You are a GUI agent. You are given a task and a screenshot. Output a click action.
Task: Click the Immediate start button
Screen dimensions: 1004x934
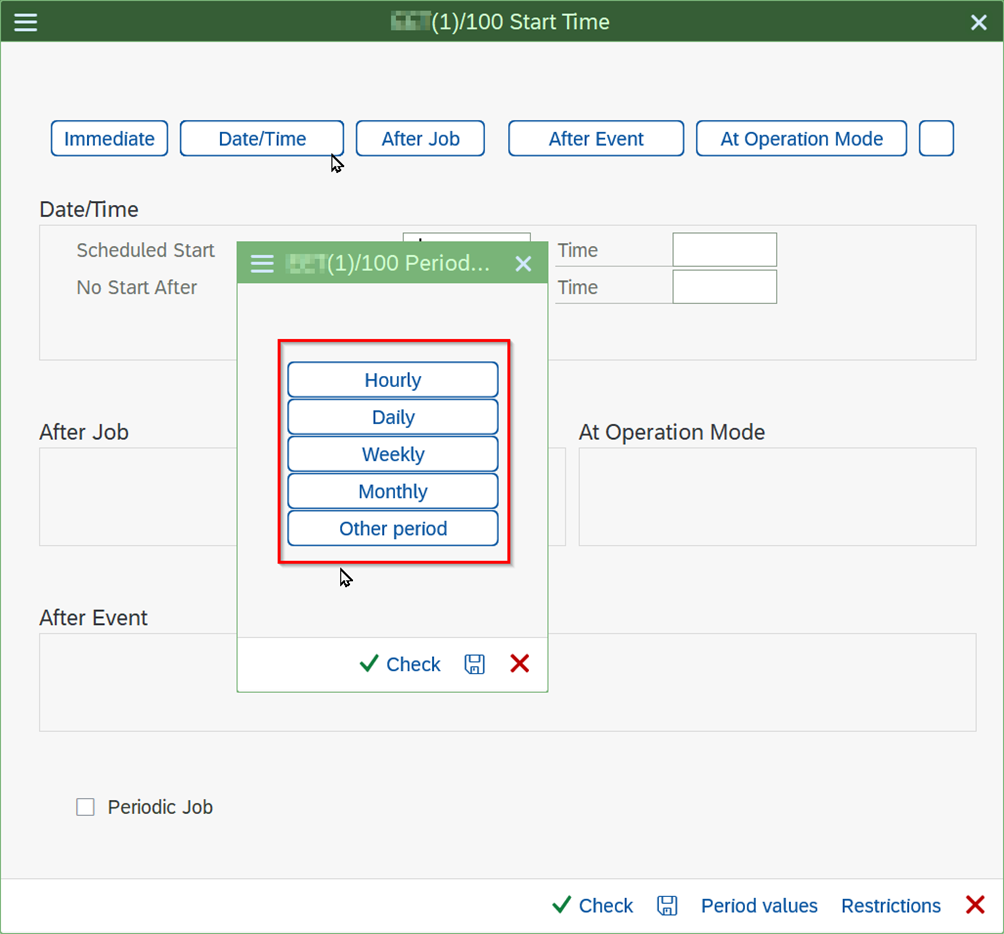point(109,139)
